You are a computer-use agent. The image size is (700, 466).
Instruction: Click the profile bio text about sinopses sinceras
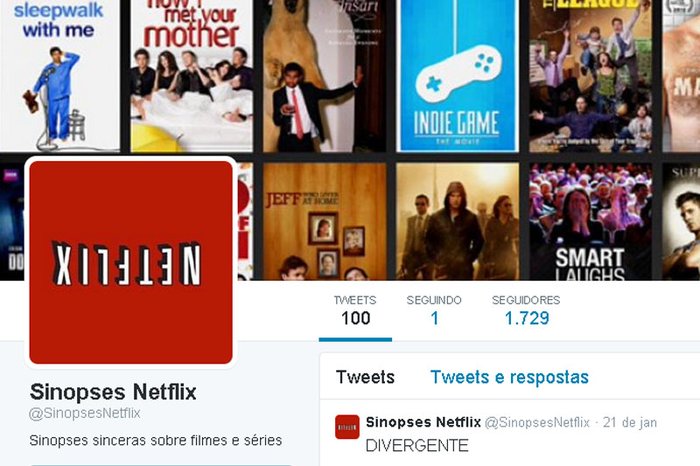coord(155,441)
